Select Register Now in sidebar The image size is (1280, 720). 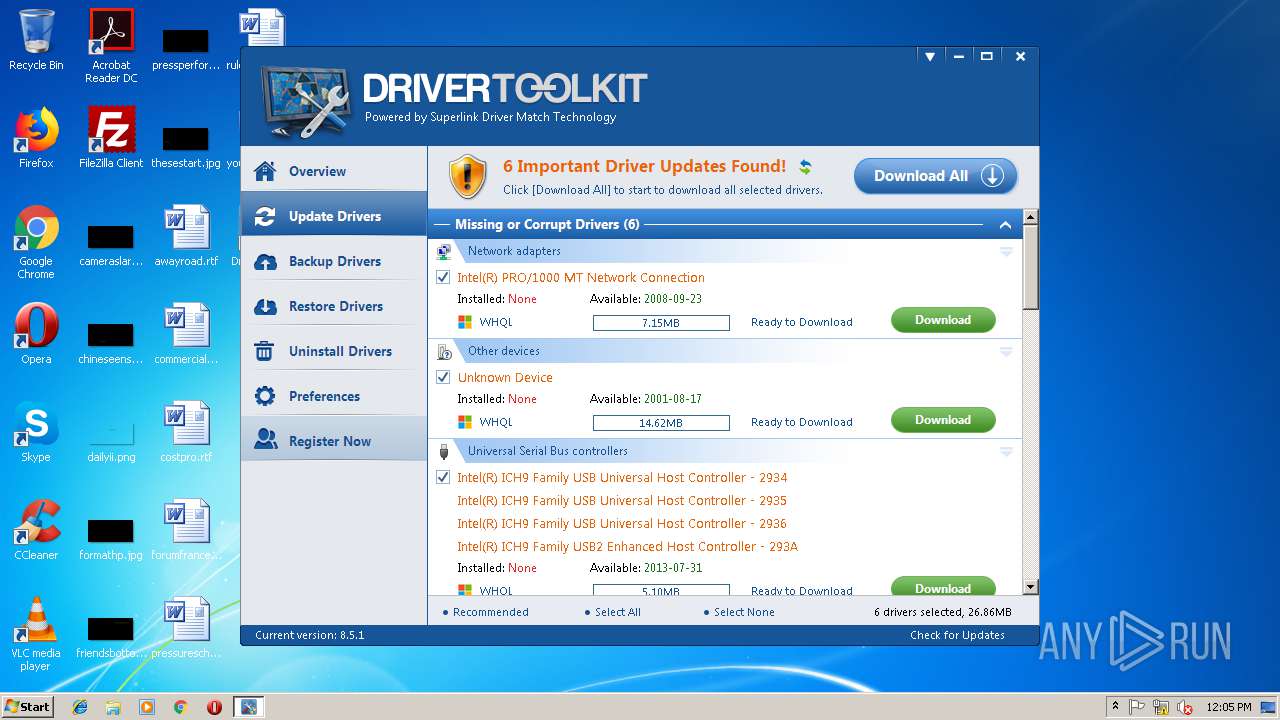tap(334, 441)
